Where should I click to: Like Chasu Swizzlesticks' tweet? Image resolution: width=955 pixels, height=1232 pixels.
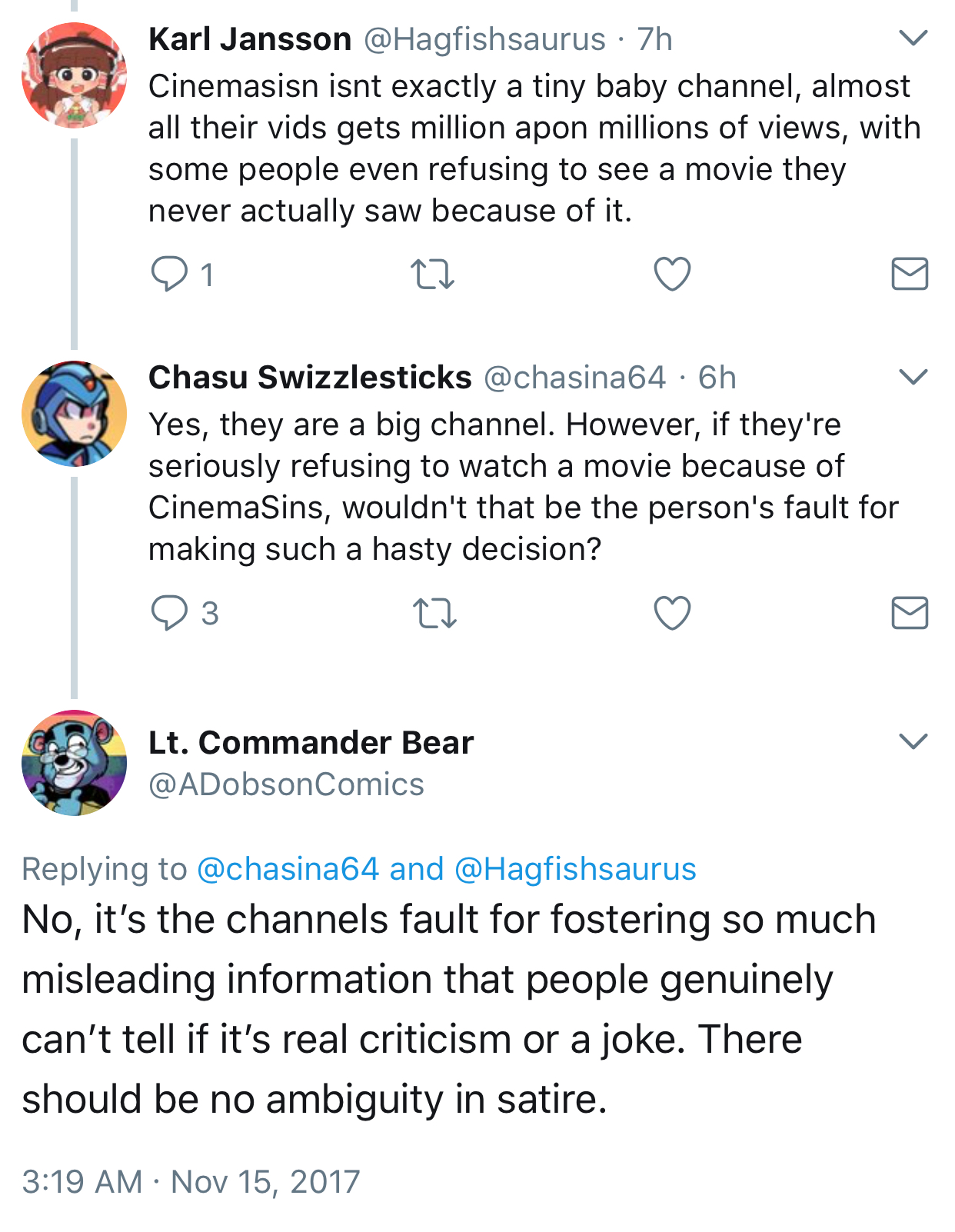(672, 613)
